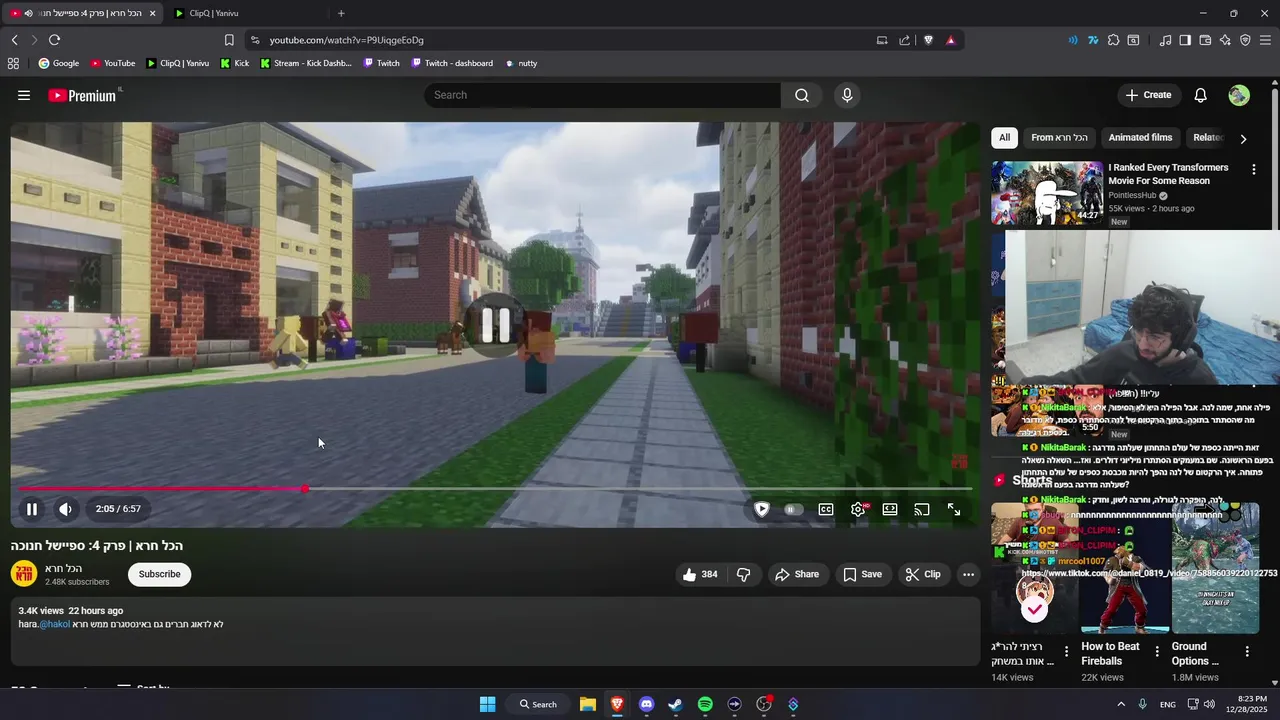The image size is (1280, 720).
Task: Open YouTube guide hamburger menu
Action: pos(24,95)
